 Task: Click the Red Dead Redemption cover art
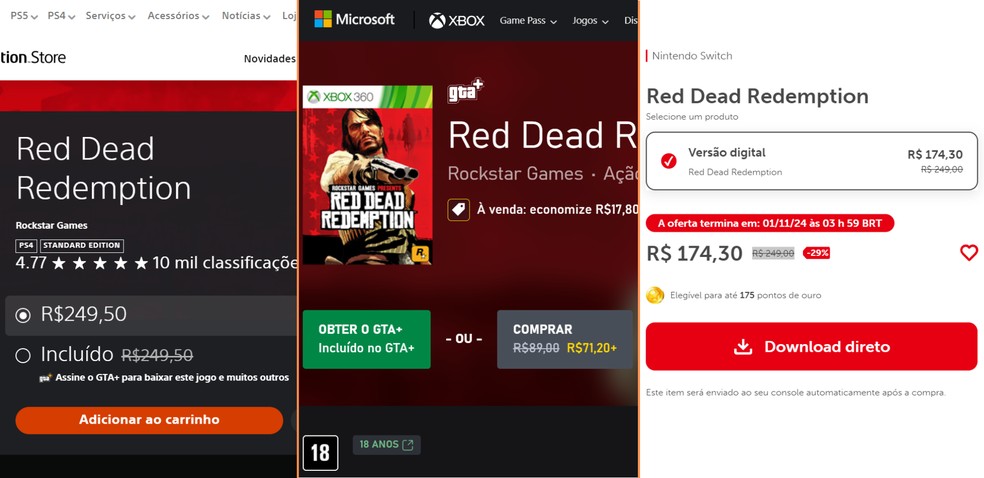(367, 175)
